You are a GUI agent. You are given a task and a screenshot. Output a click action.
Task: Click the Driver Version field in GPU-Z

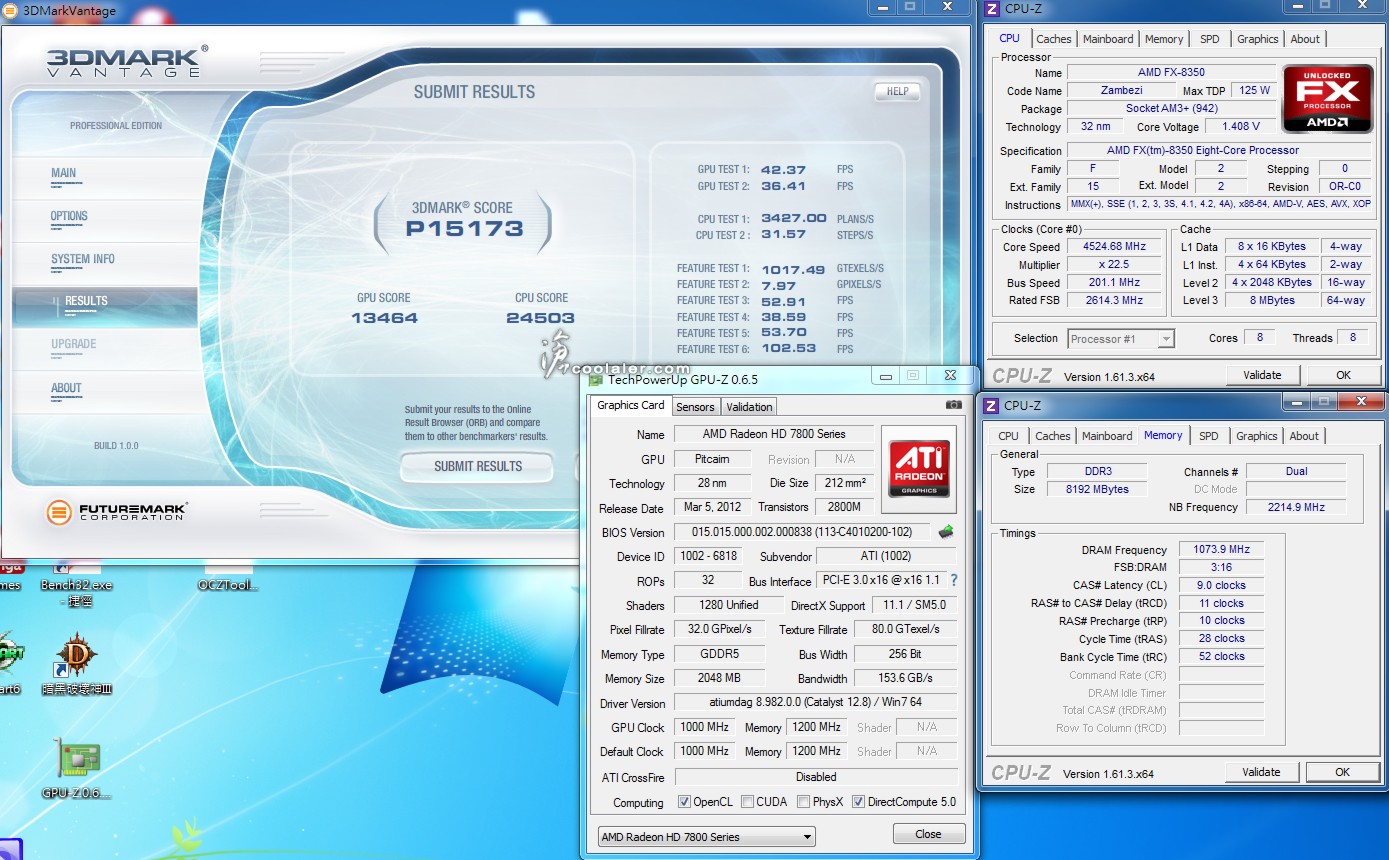click(815, 703)
